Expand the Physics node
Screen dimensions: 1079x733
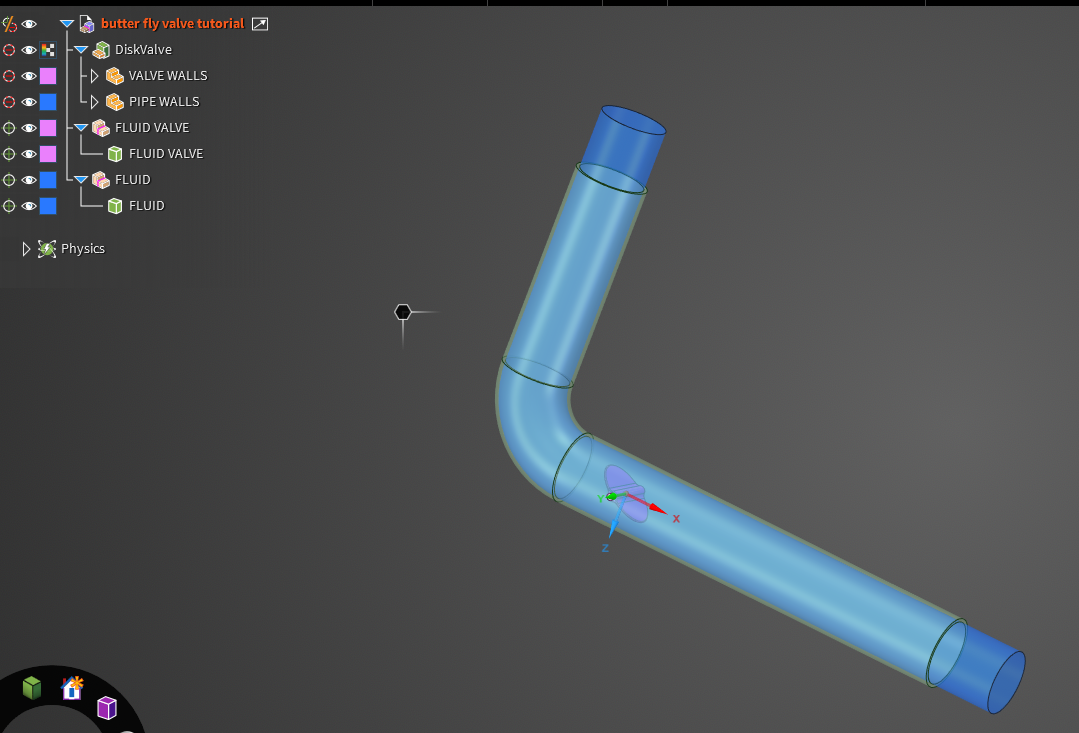click(x=26, y=248)
